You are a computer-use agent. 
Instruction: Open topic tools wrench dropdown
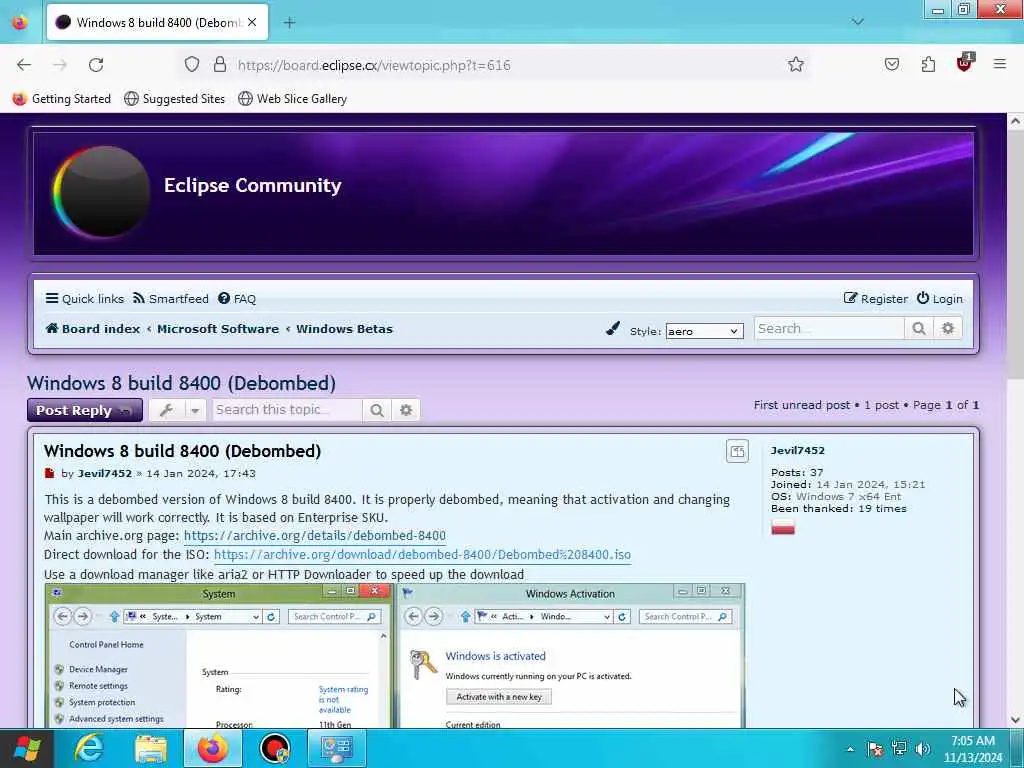point(178,410)
